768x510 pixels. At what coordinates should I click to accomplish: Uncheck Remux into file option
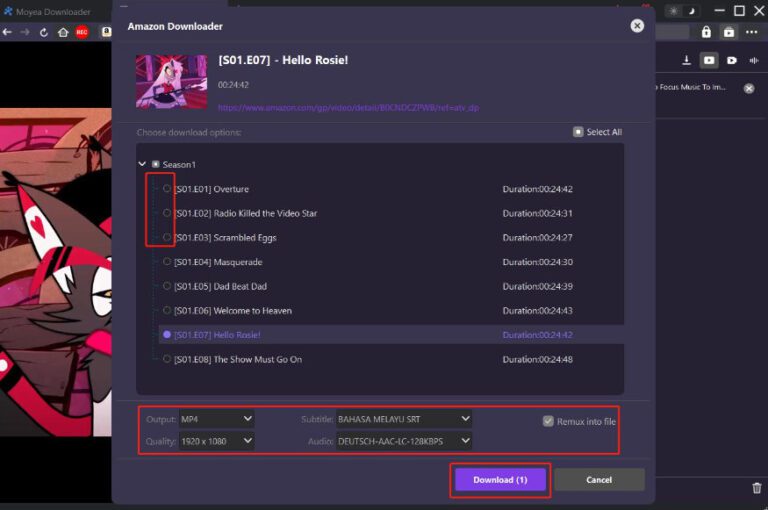(x=548, y=421)
